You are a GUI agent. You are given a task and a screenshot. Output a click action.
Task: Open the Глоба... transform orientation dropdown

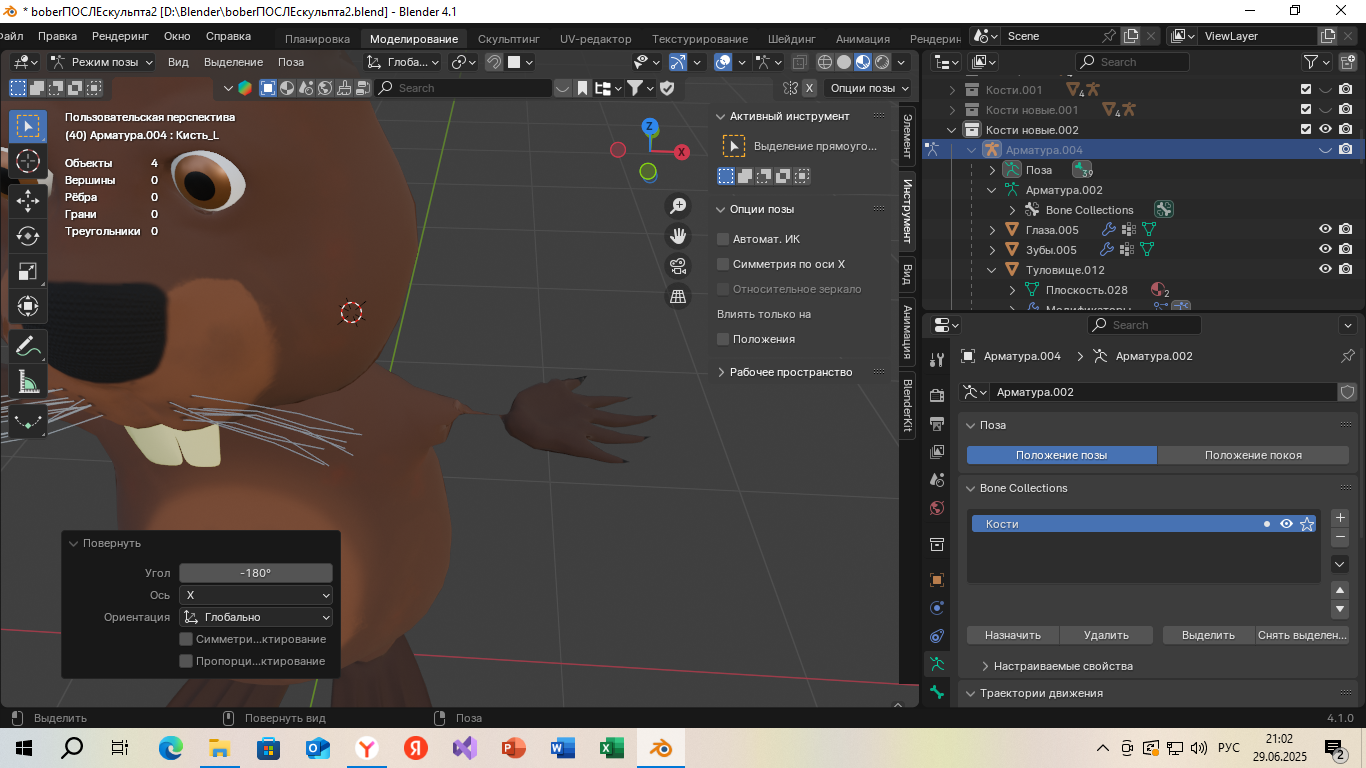pyautogui.click(x=403, y=62)
